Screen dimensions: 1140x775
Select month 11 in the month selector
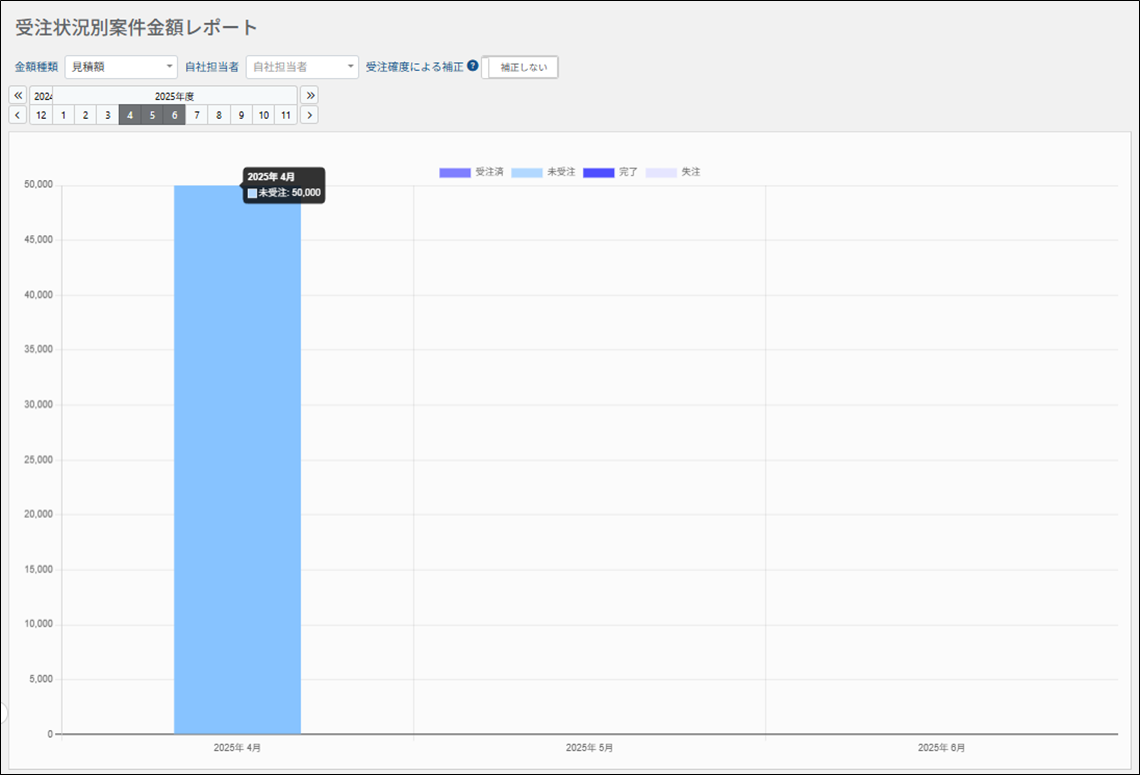(x=286, y=115)
